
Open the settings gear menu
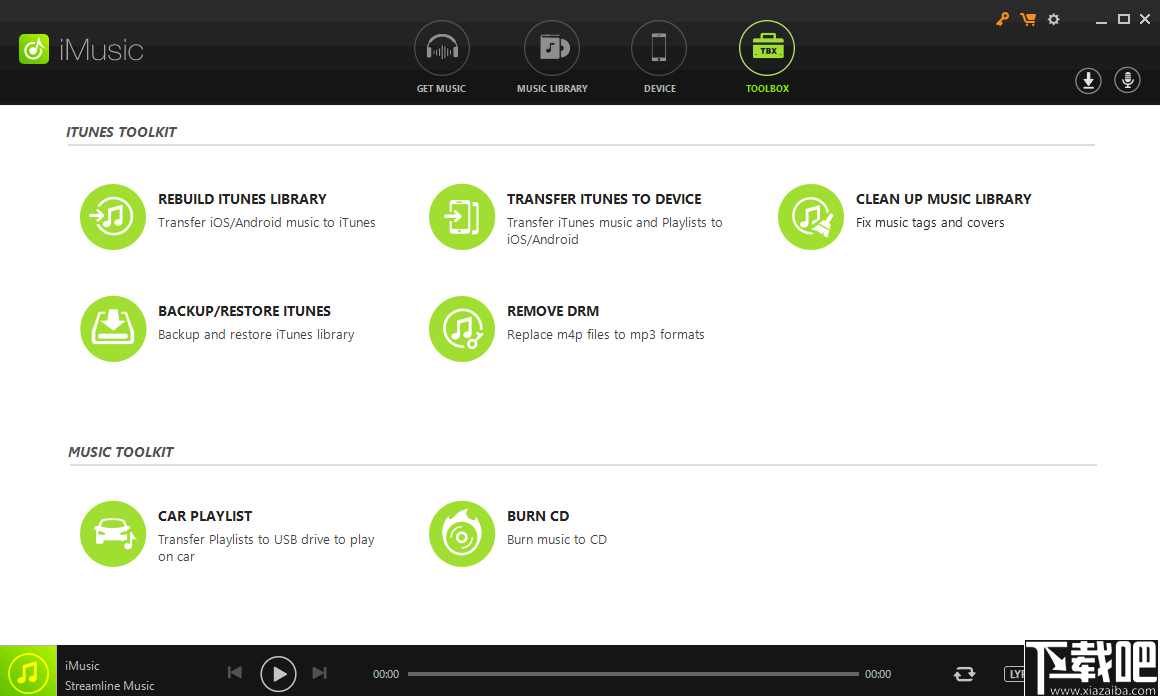click(1053, 18)
